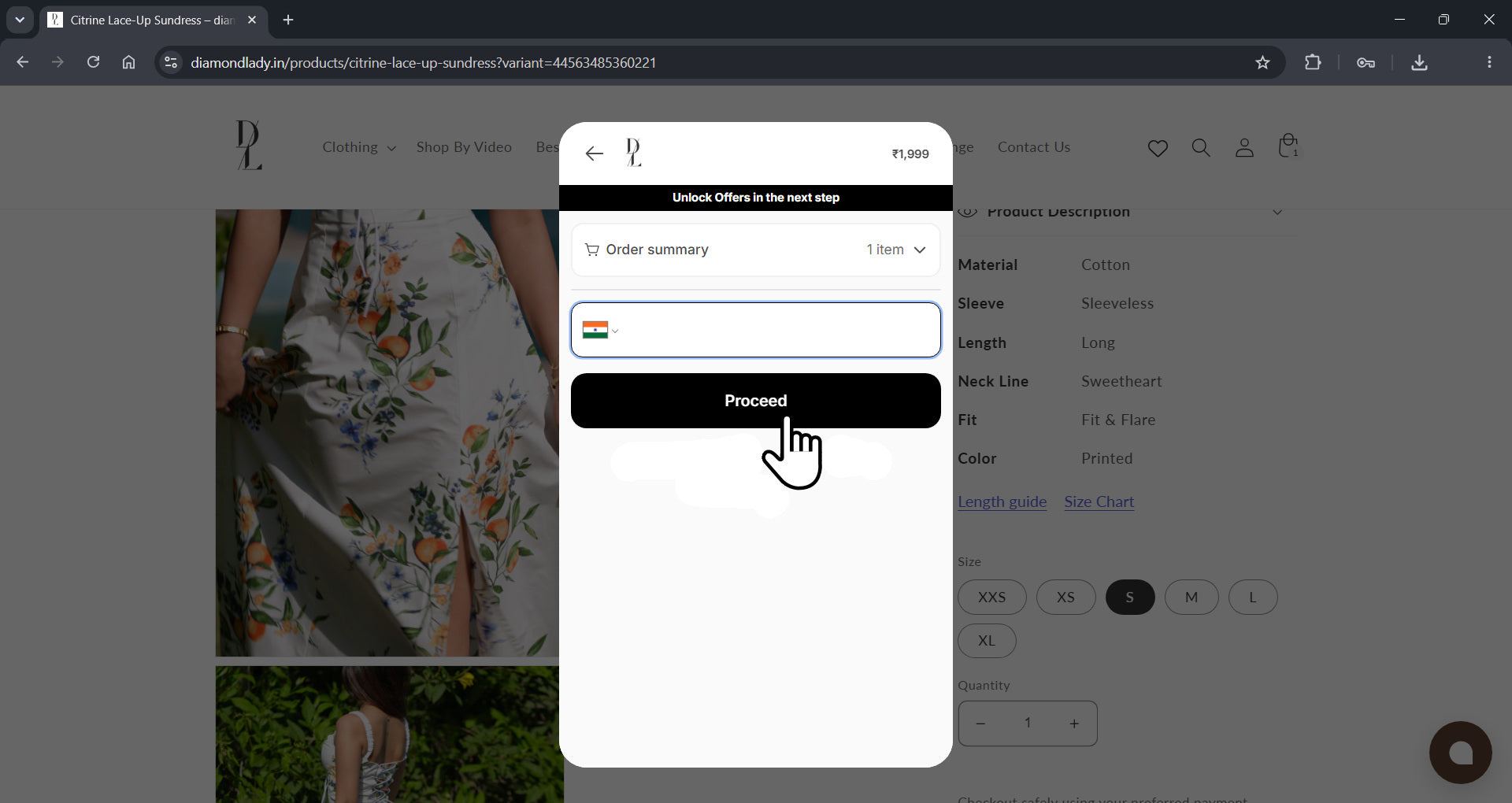1512x803 pixels.
Task: Click the phone number input field
Action: 755,330
